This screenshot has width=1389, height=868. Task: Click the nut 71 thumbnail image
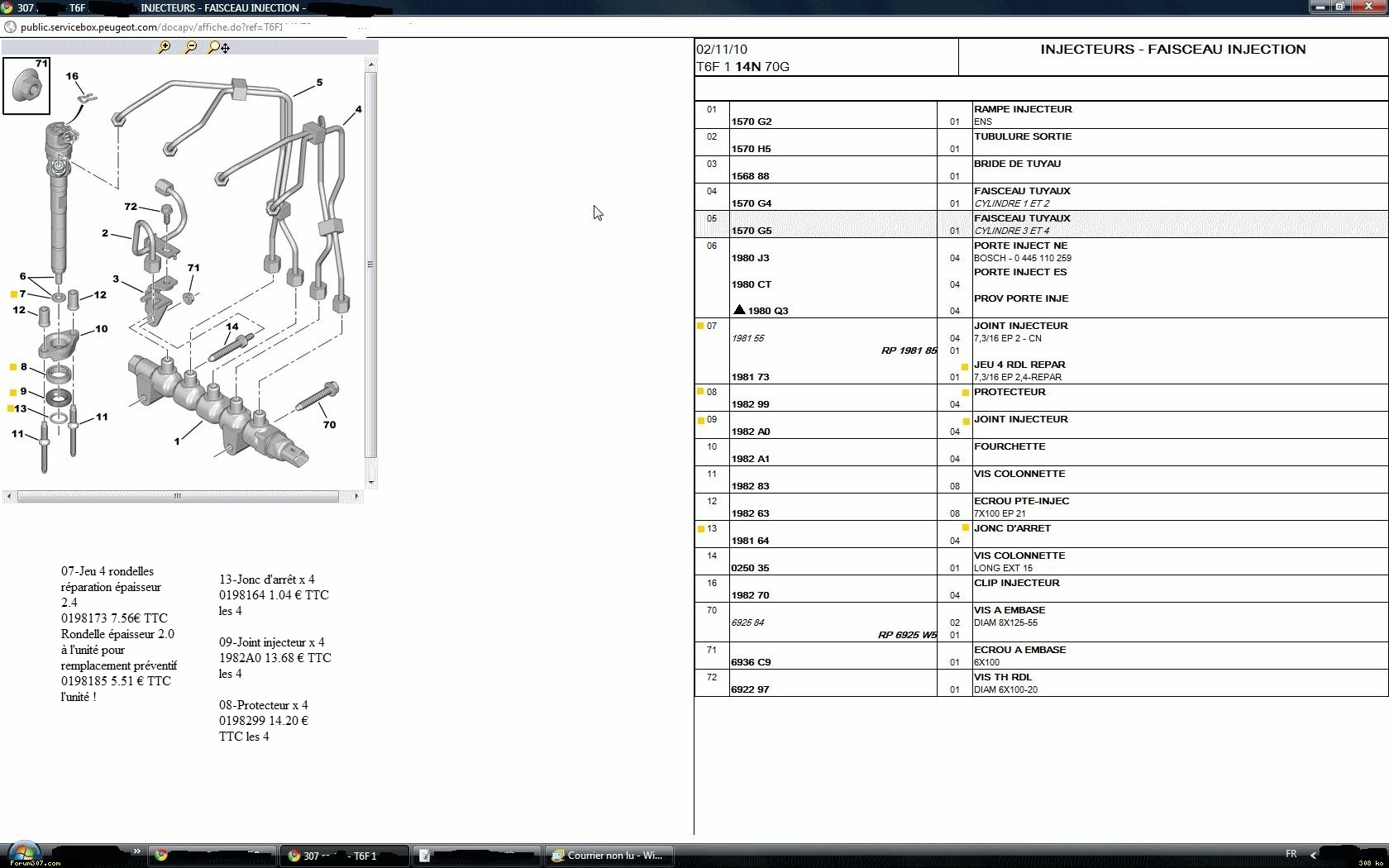coord(26,86)
